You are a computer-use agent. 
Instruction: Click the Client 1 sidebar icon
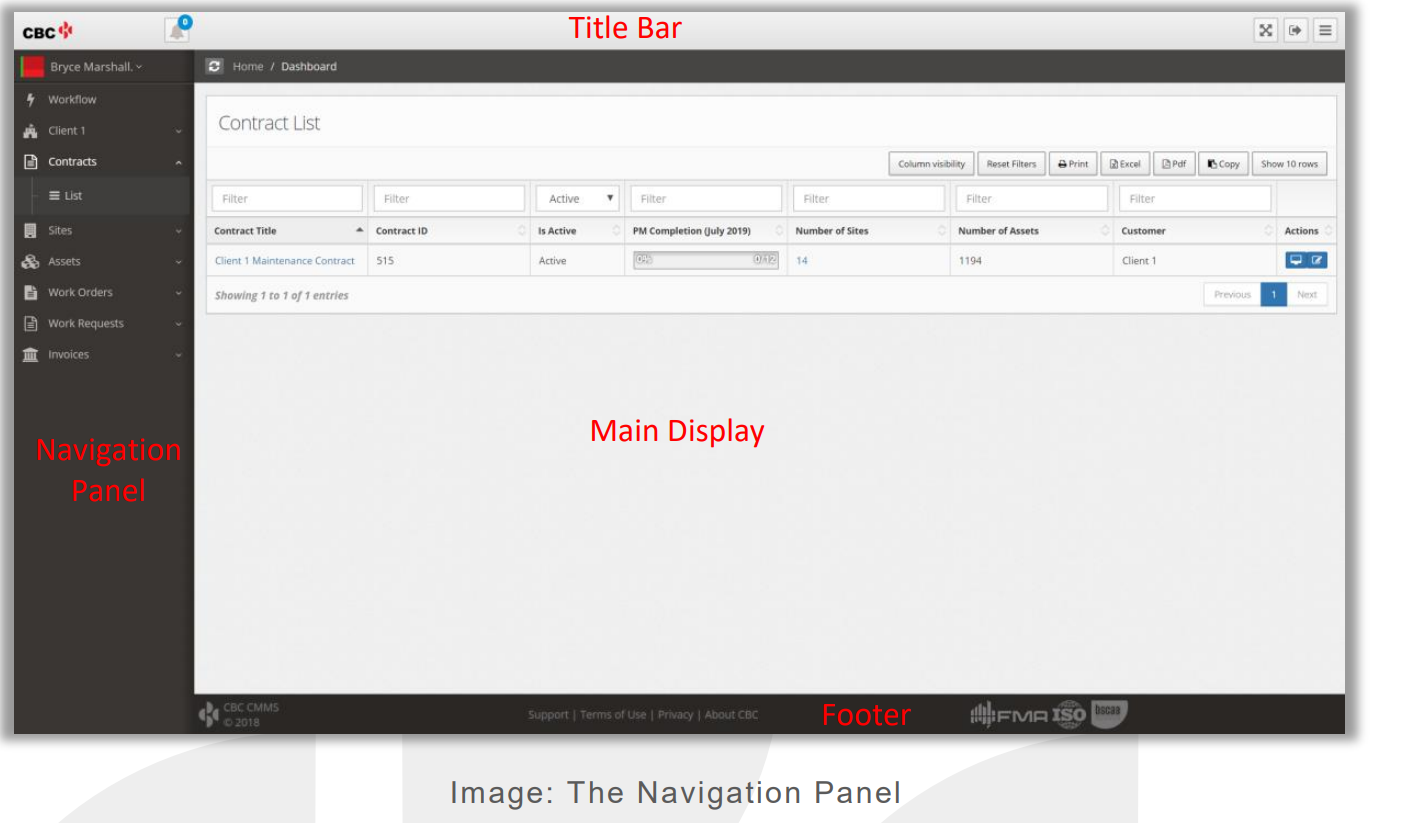tap(30, 130)
